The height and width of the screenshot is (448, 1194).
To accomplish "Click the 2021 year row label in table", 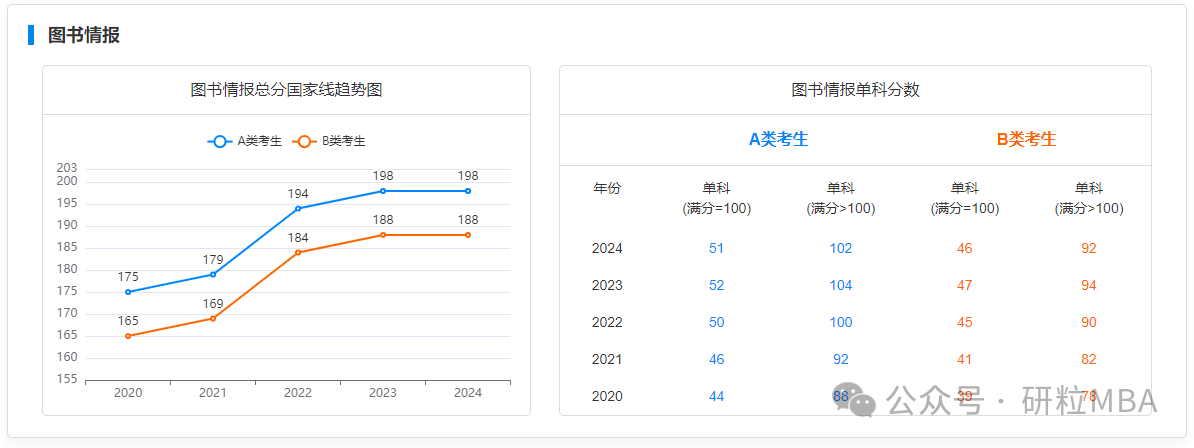I will click(x=607, y=359).
